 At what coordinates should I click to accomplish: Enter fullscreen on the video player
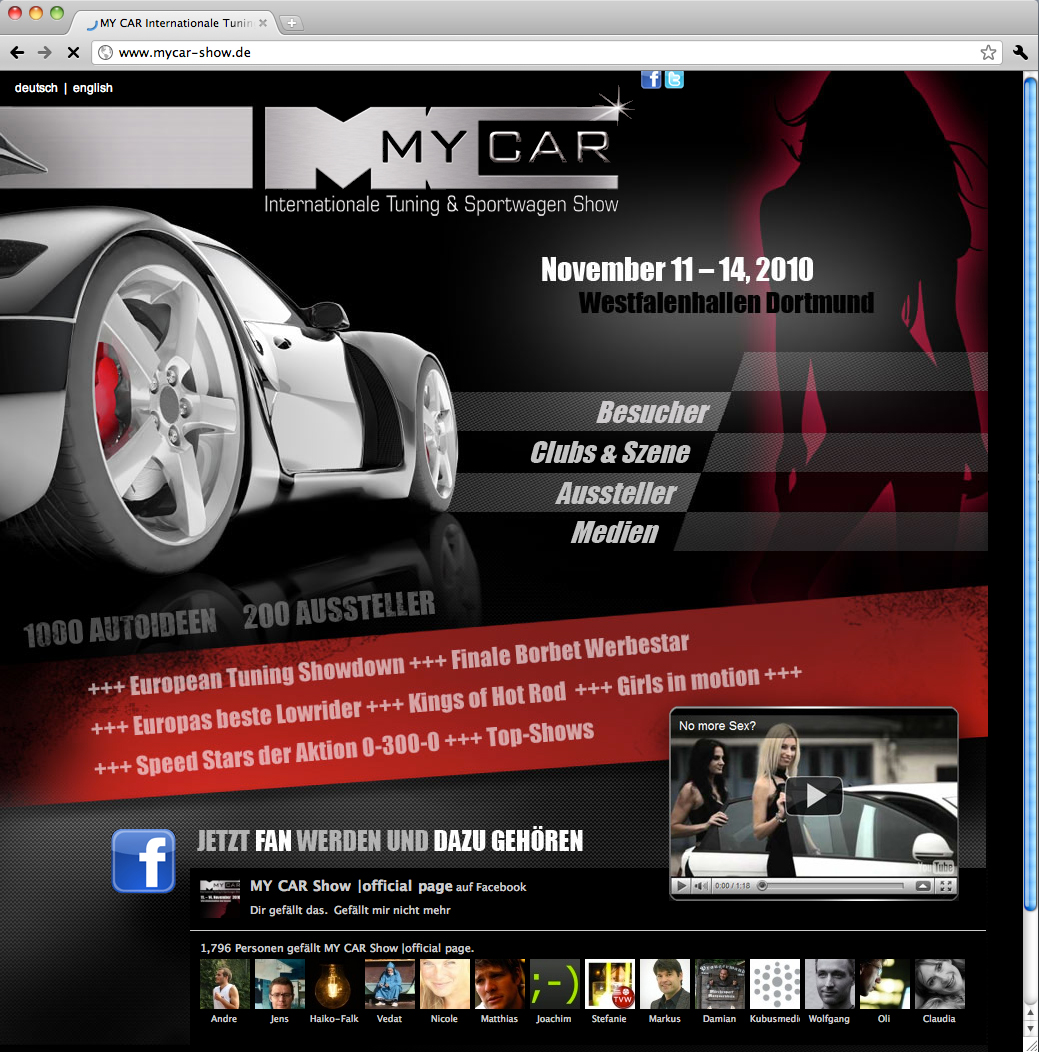(945, 886)
